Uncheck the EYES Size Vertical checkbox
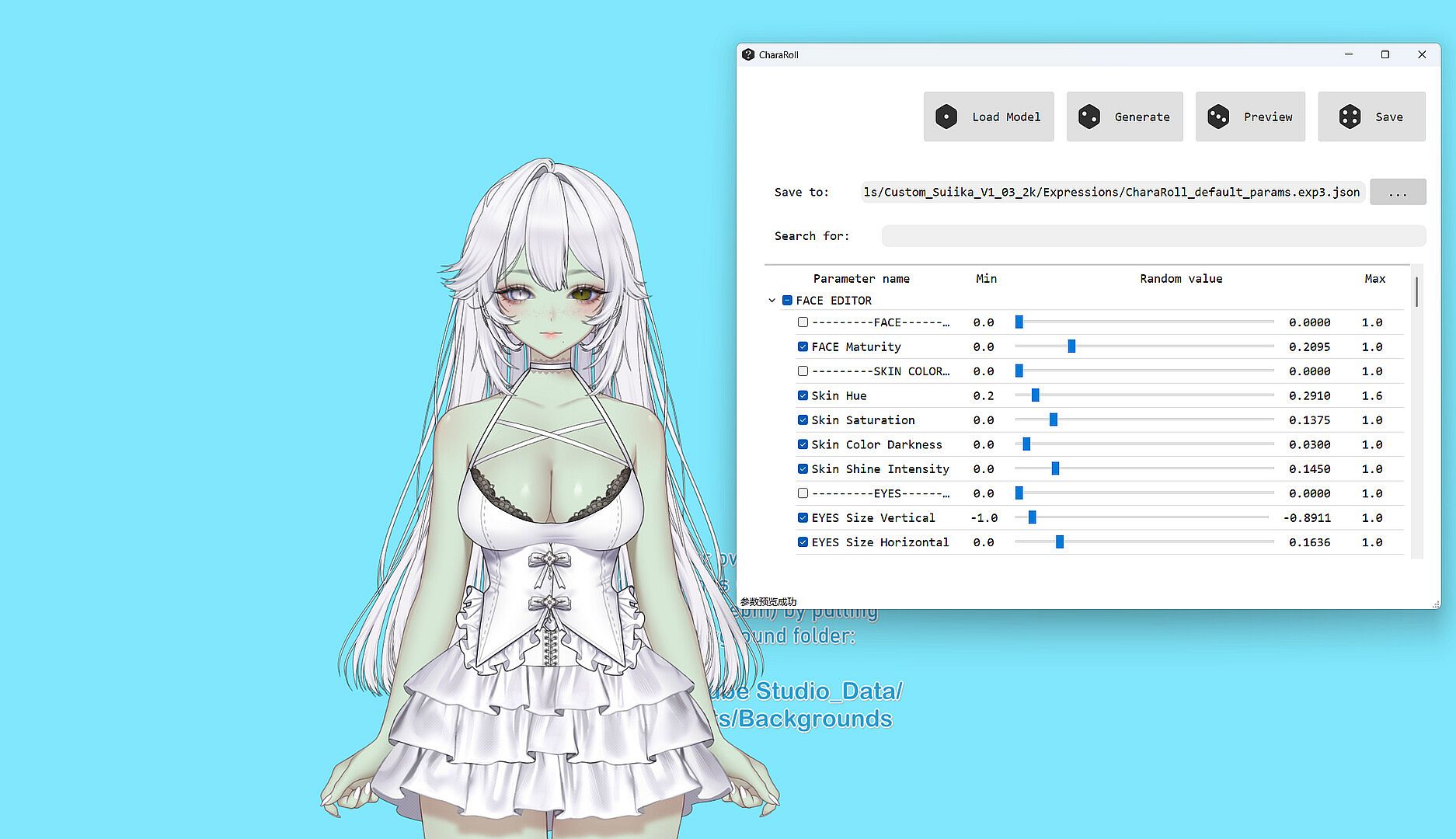1456x839 pixels. click(x=803, y=518)
